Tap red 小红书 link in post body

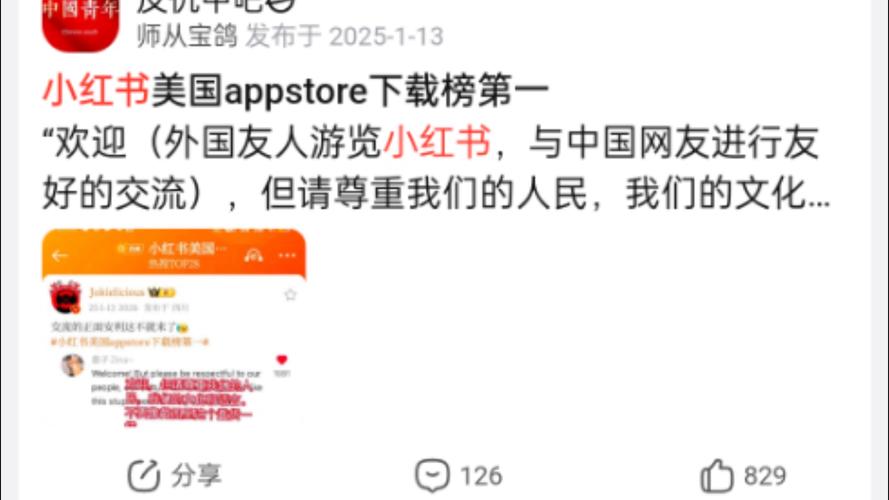[437, 142]
